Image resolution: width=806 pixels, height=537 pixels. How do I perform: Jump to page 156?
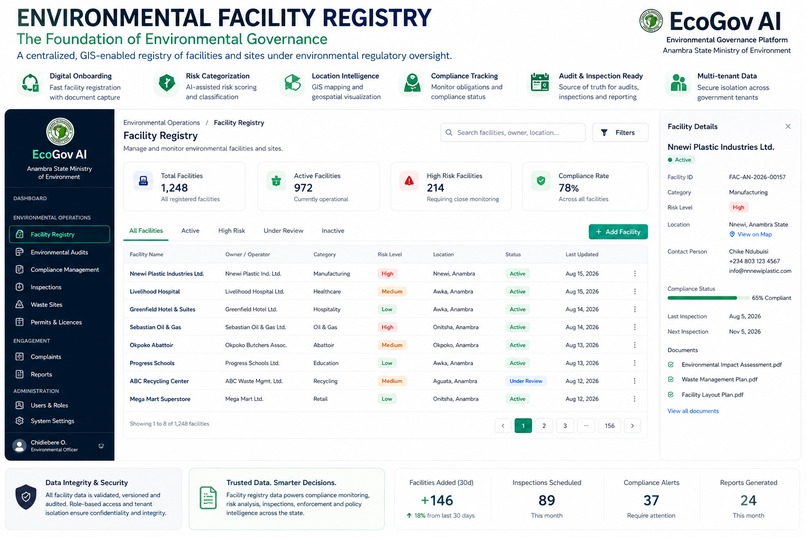pyautogui.click(x=610, y=425)
